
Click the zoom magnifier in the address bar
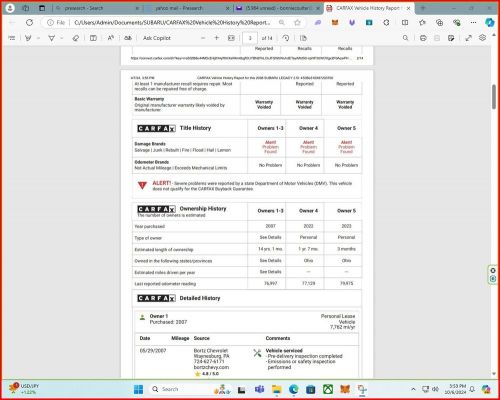tap(282, 22)
